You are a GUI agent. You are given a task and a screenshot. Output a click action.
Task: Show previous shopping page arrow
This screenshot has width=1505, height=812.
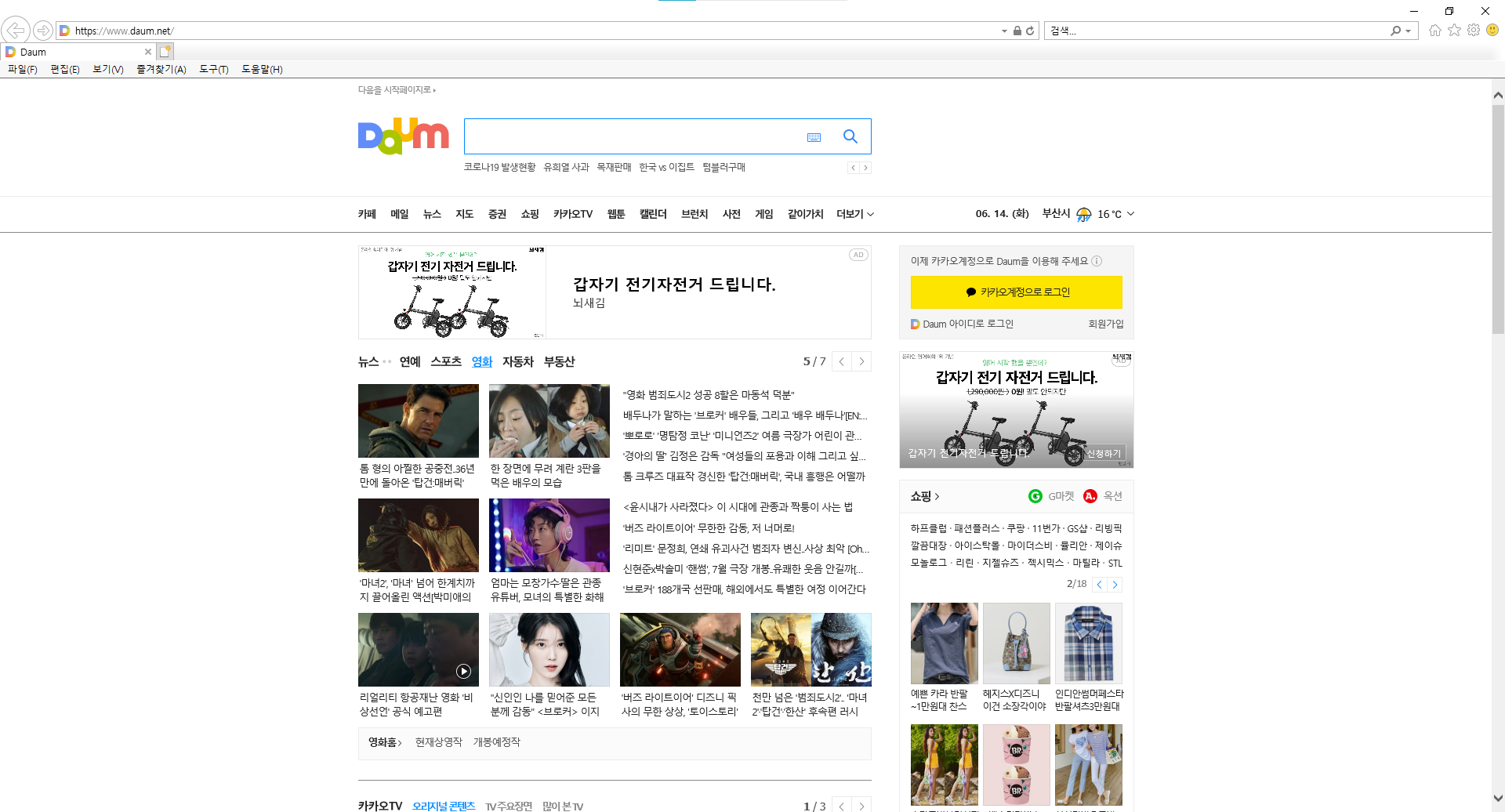1100,585
